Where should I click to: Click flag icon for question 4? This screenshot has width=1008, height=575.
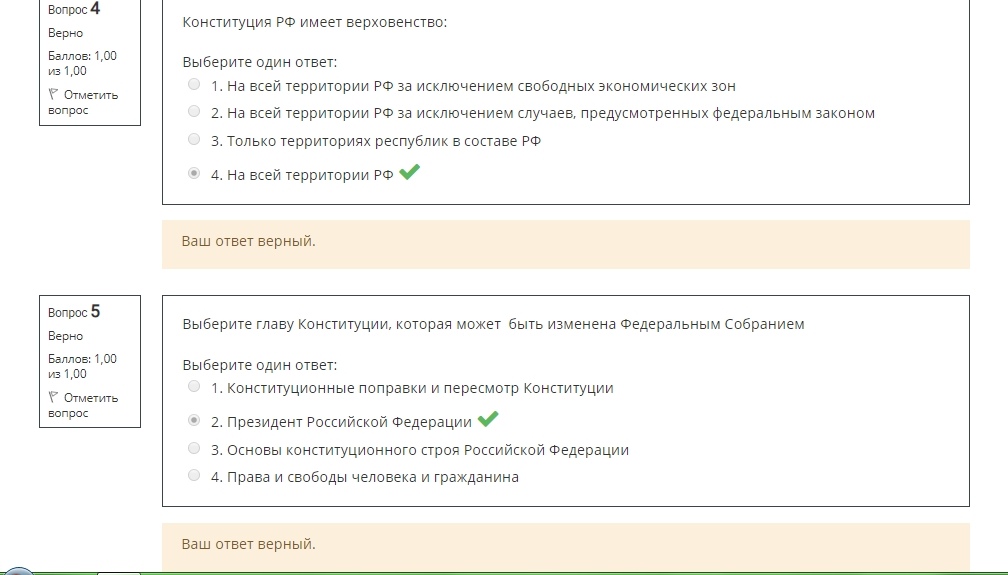(x=53, y=95)
